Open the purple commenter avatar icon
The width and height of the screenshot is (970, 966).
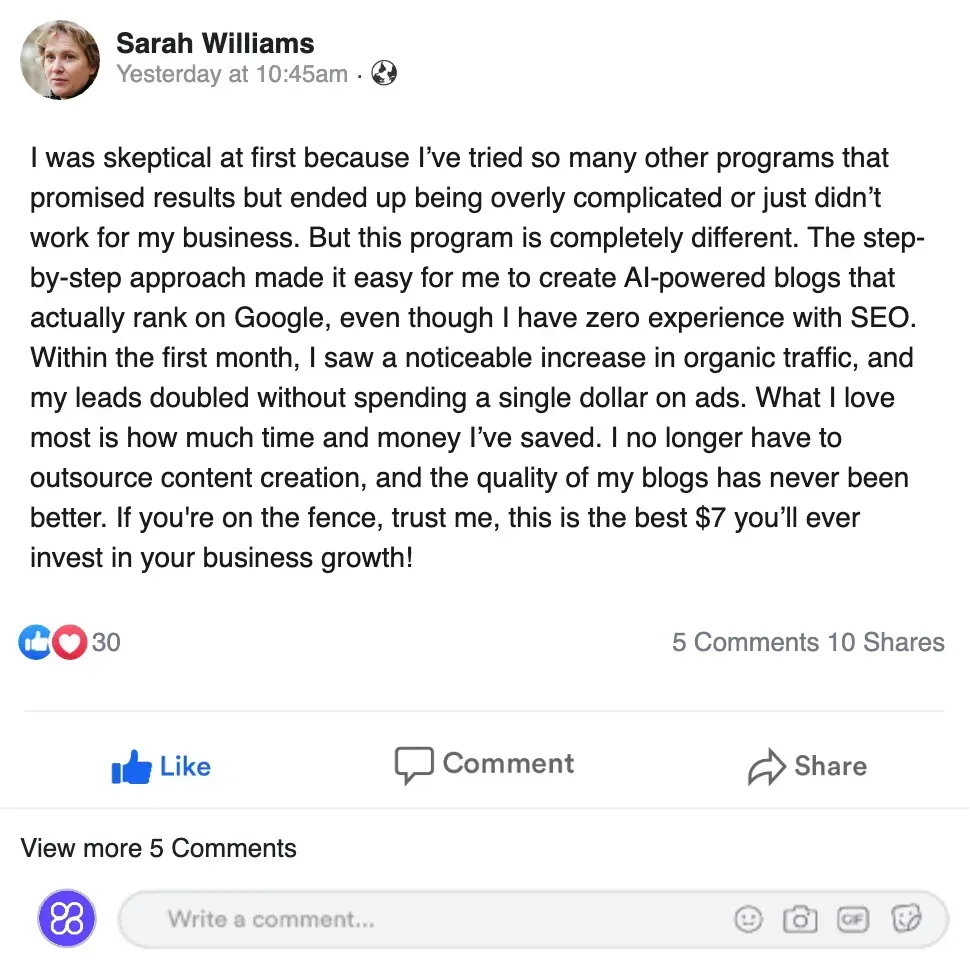pos(67,918)
